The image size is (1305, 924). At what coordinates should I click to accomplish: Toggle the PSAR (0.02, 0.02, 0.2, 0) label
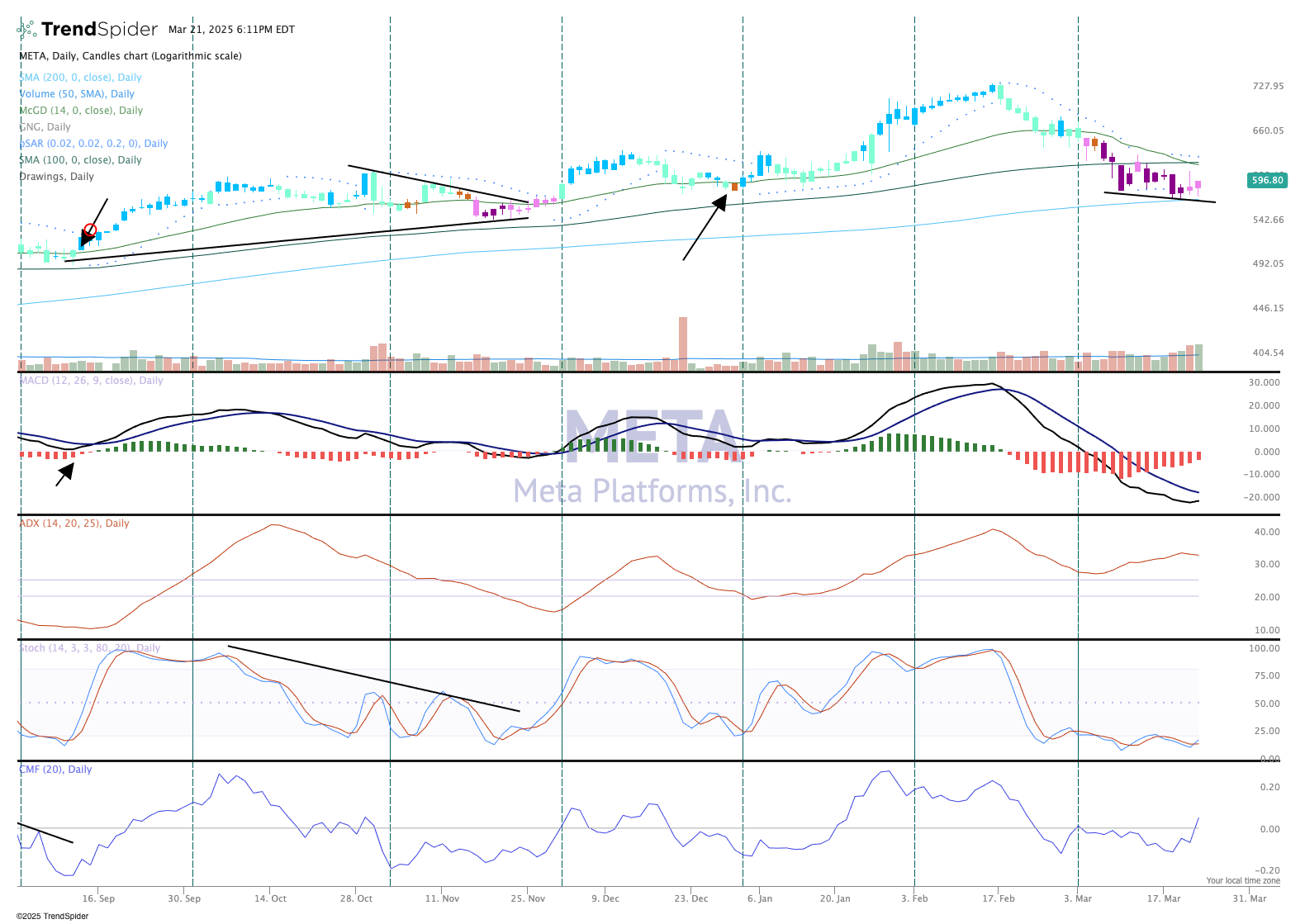[93, 144]
